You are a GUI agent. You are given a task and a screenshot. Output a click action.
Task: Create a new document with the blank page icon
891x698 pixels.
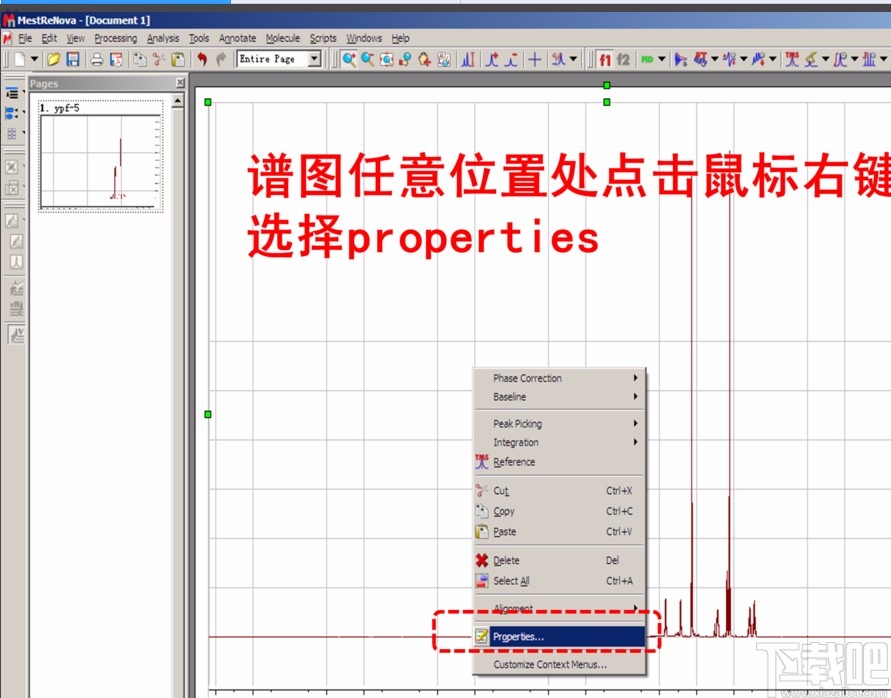(20, 59)
